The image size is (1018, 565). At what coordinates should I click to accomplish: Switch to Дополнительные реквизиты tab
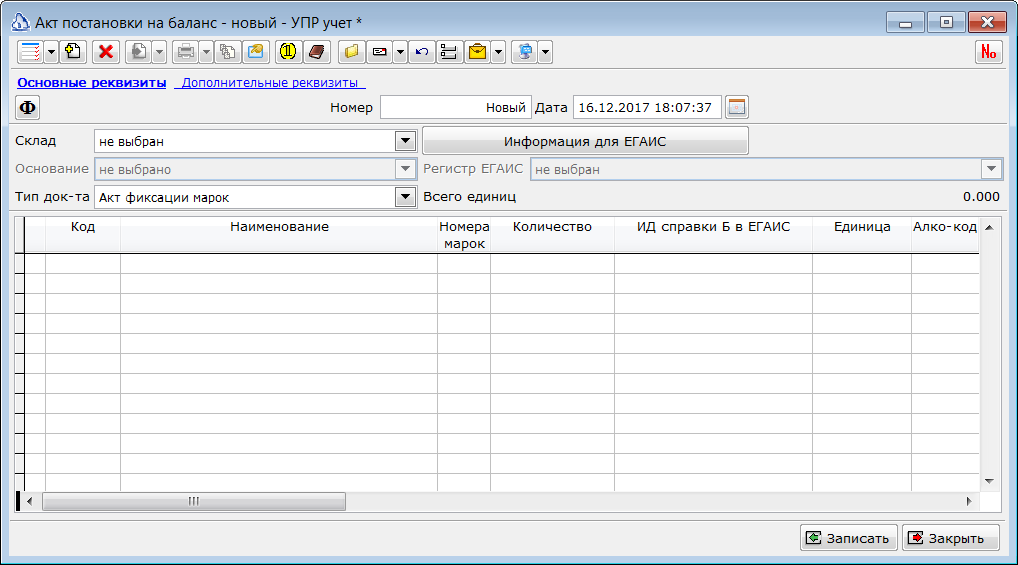(x=269, y=82)
